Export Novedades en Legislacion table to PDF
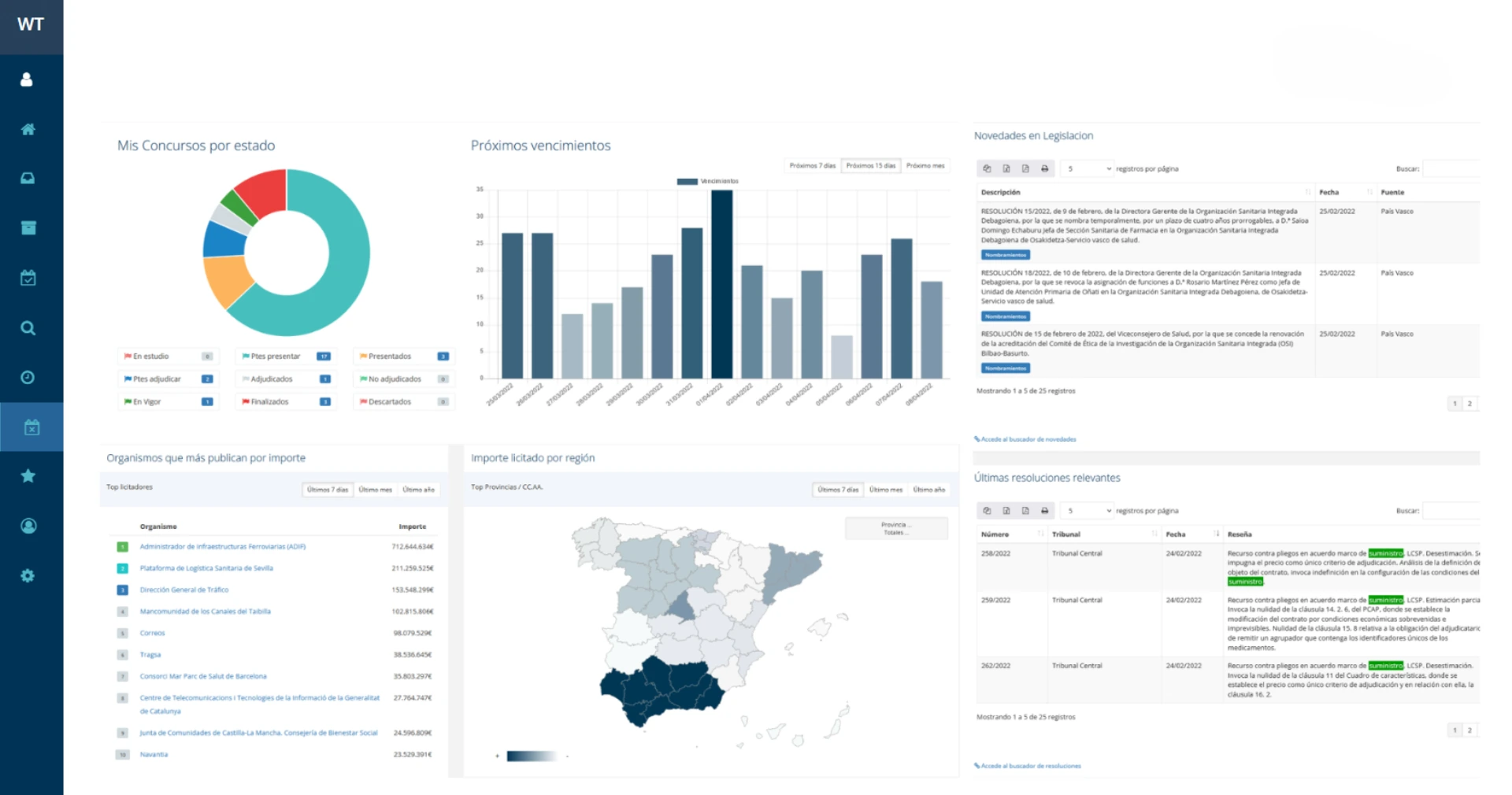This screenshot has height=795, width=1512. pyautogui.click(x=1025, y=168)
